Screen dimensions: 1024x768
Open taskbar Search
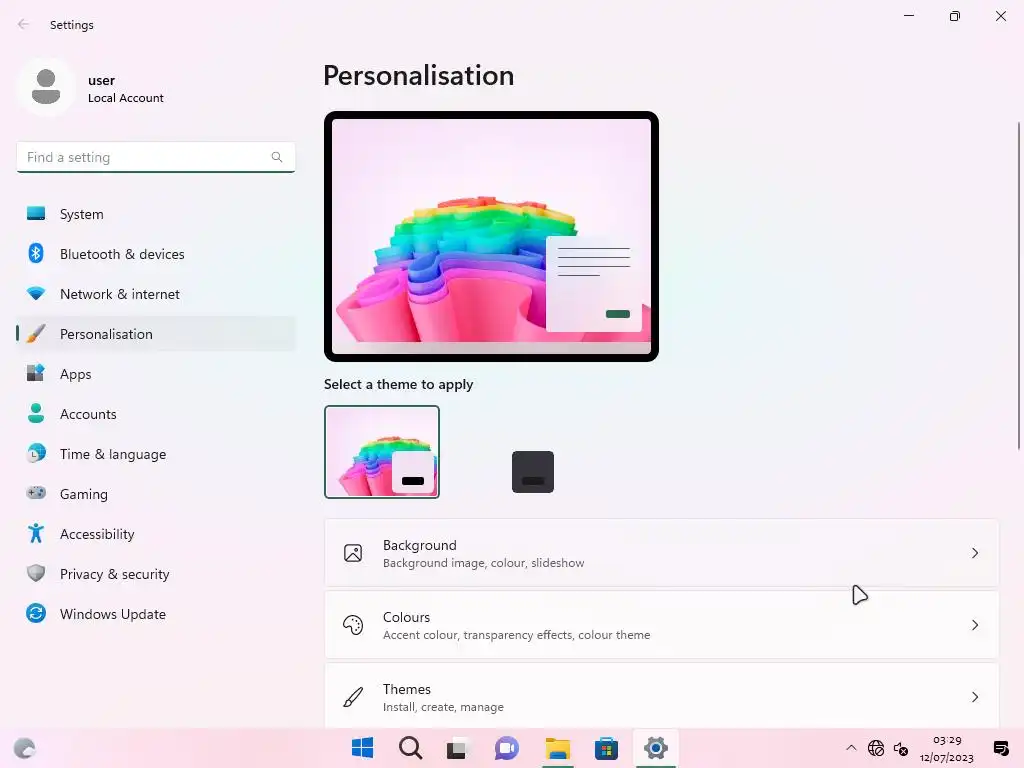(411, 748)
